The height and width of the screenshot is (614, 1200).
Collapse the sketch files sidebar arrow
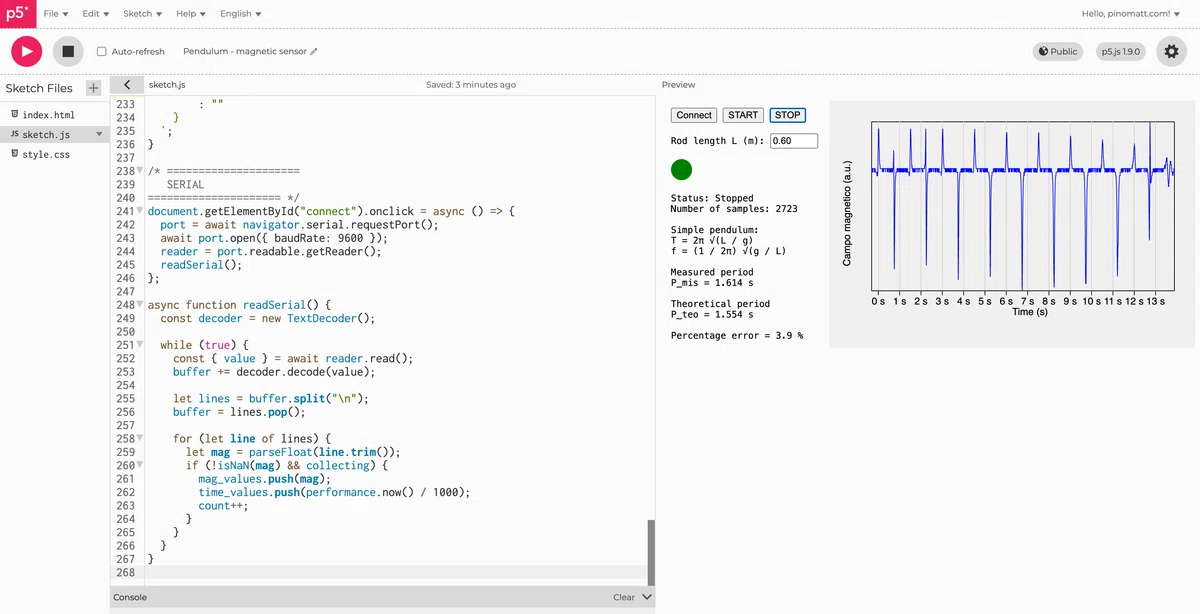pos(127,85)
